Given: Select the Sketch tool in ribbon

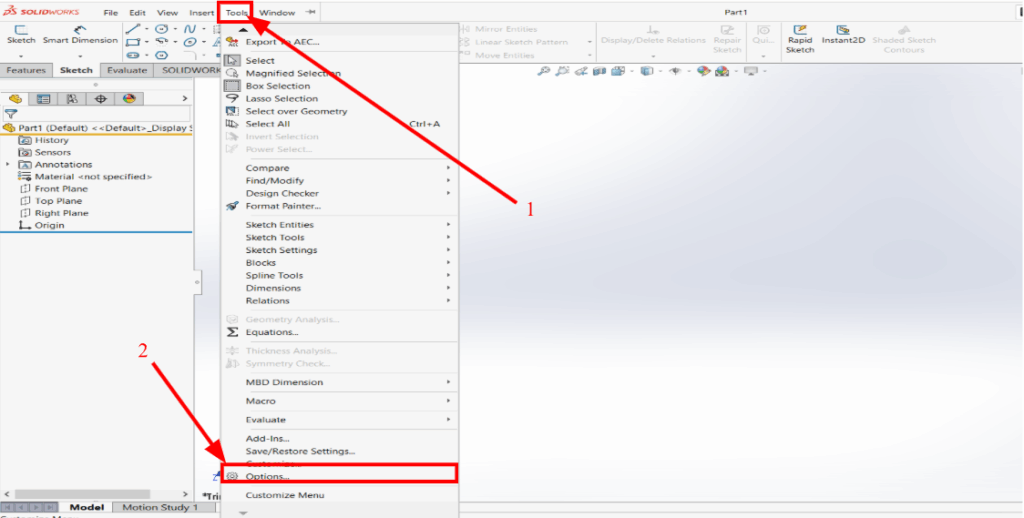Looking at the screenshot, I should 21,35.
